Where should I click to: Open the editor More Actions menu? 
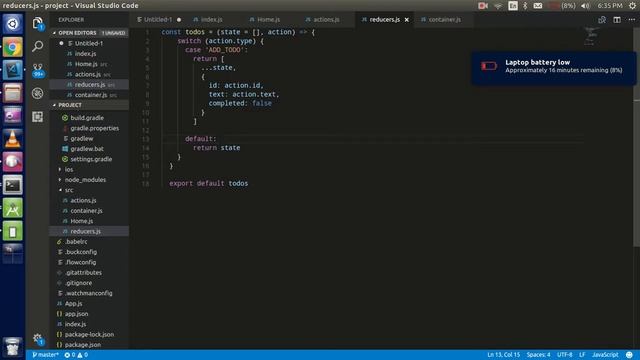pyautogui.click(x=631, y=20)
